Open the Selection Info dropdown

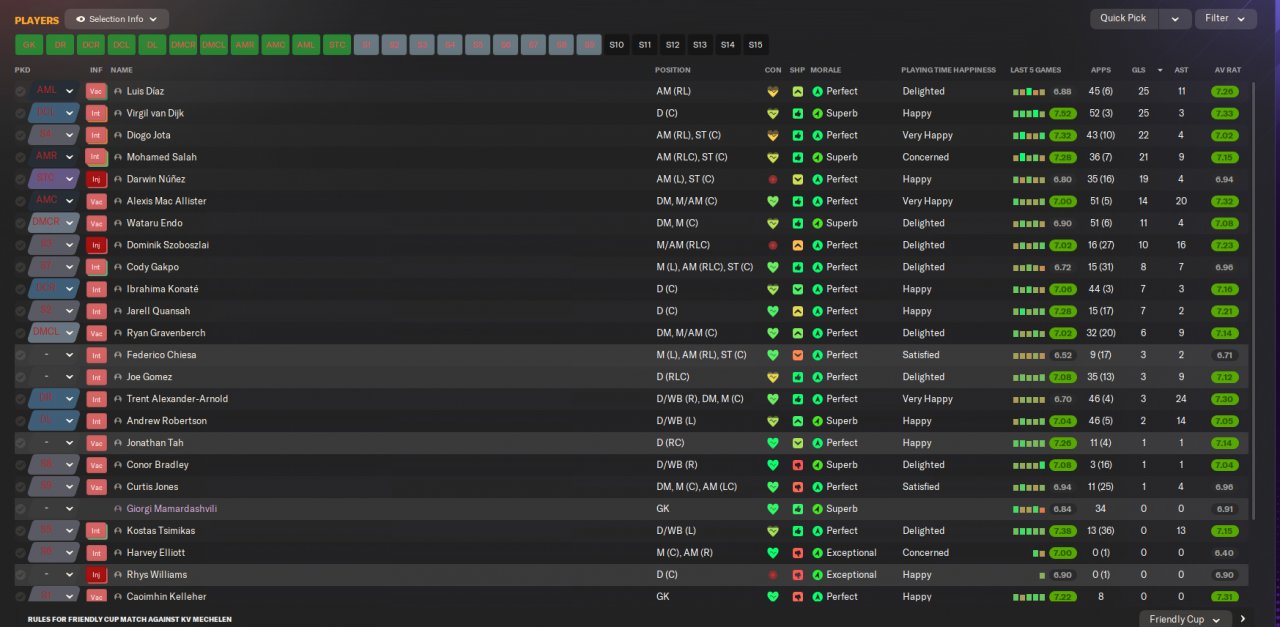(x=117, y=19)
